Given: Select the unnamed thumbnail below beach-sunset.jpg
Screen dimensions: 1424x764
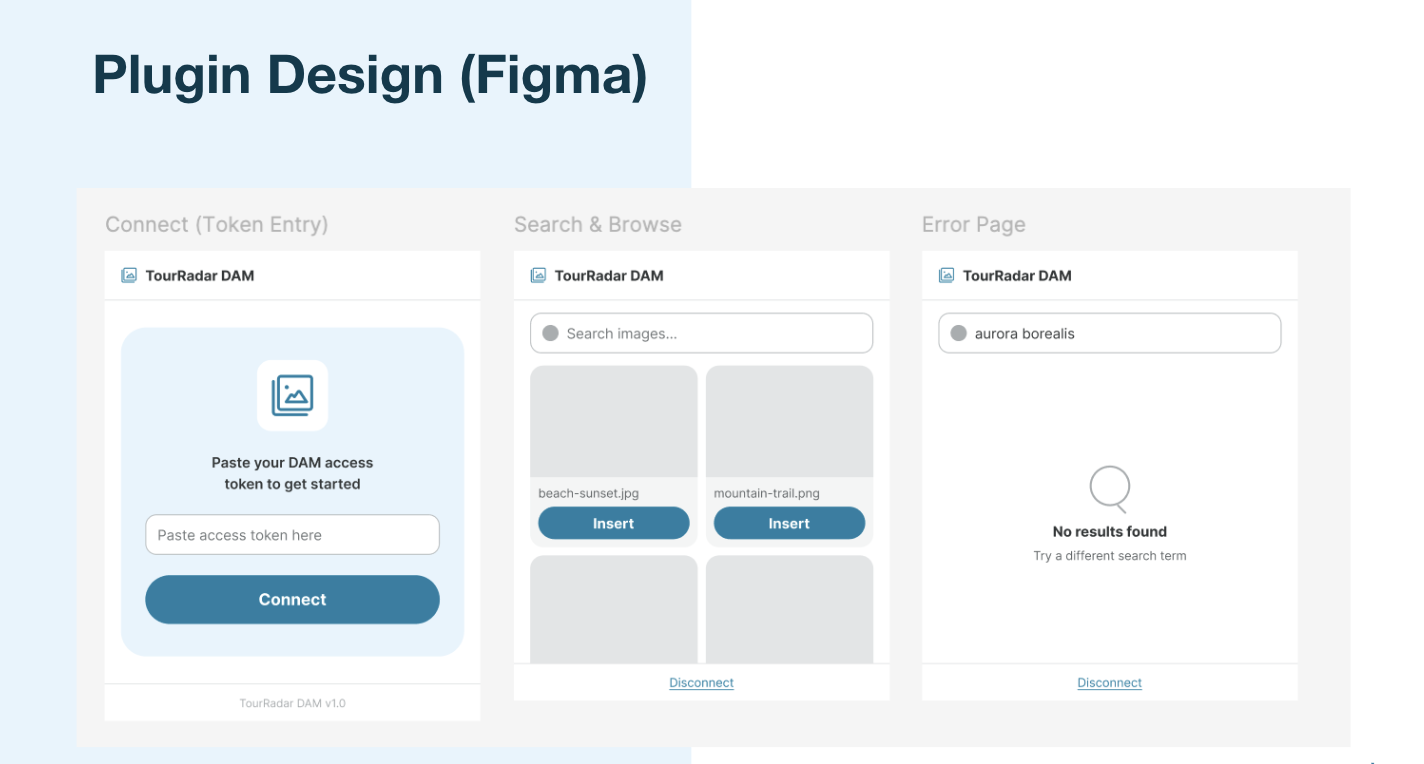Looking at the screenshot, I should [x=614, y=609].
